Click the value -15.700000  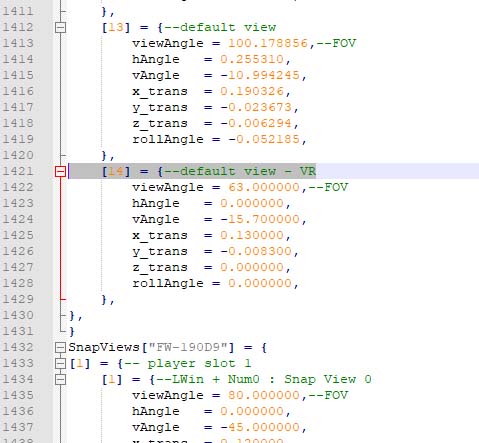[x=260, y=219]
